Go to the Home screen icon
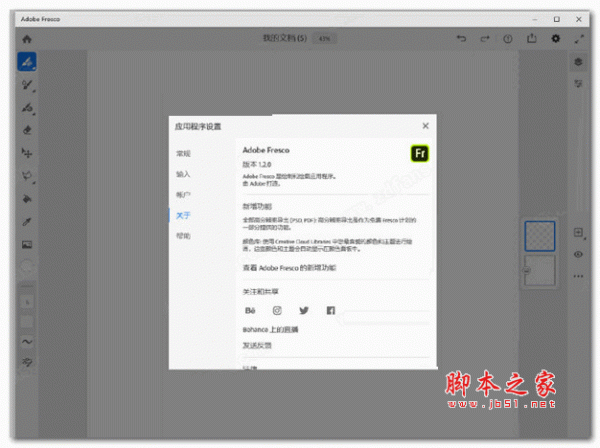The width and height of the screenshot is (600, 448). pyautogui.click(x=27, y=39)
